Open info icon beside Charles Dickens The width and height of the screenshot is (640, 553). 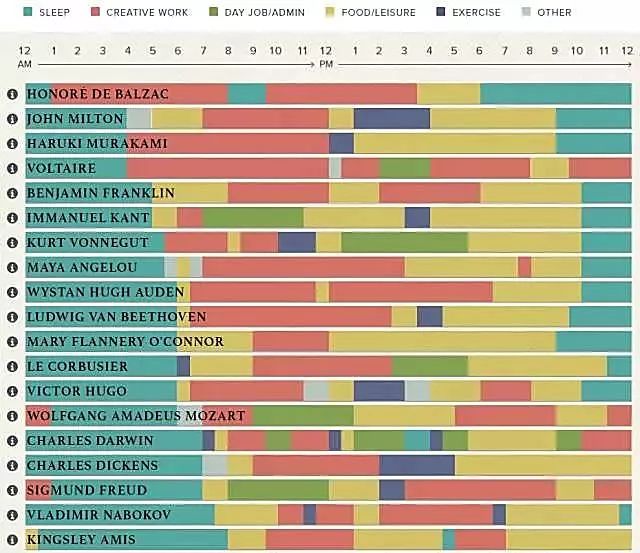[x=12, y=465]
